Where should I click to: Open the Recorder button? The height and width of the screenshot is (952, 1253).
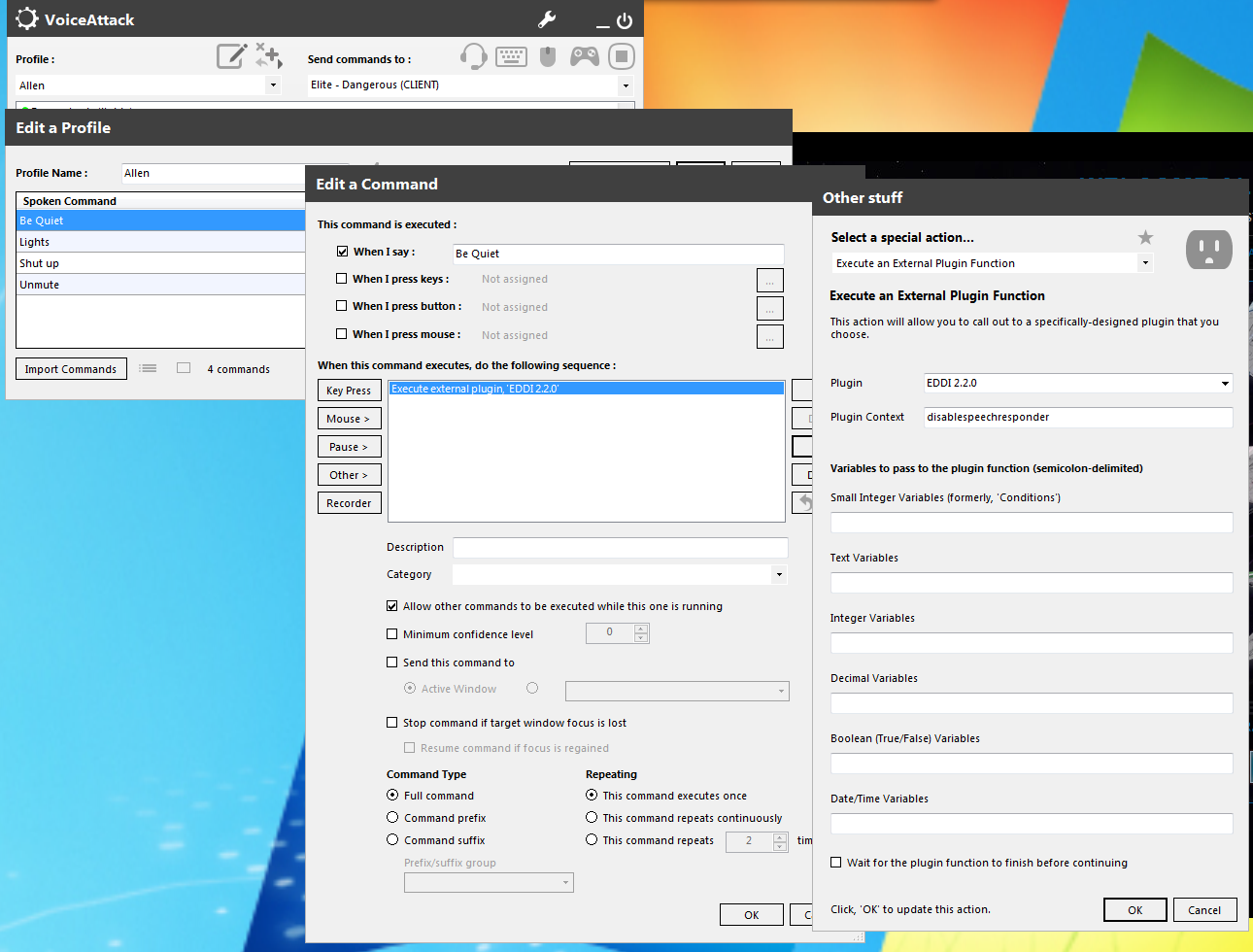(349, 503)
